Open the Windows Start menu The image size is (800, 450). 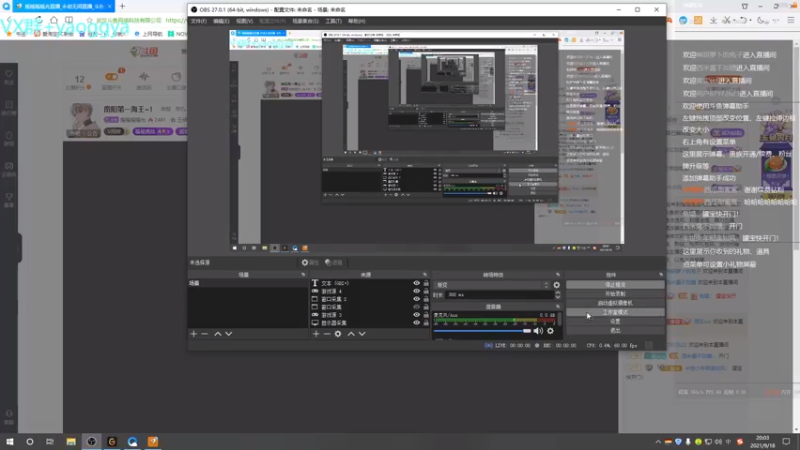(10, 441)
